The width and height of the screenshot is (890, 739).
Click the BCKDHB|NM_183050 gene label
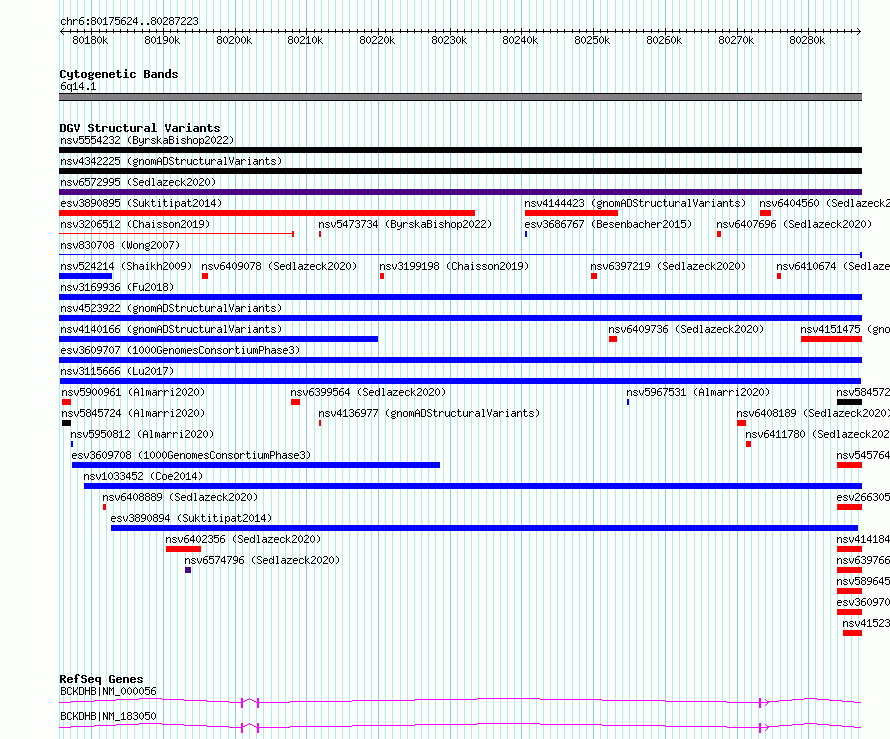tap(108, 716)
